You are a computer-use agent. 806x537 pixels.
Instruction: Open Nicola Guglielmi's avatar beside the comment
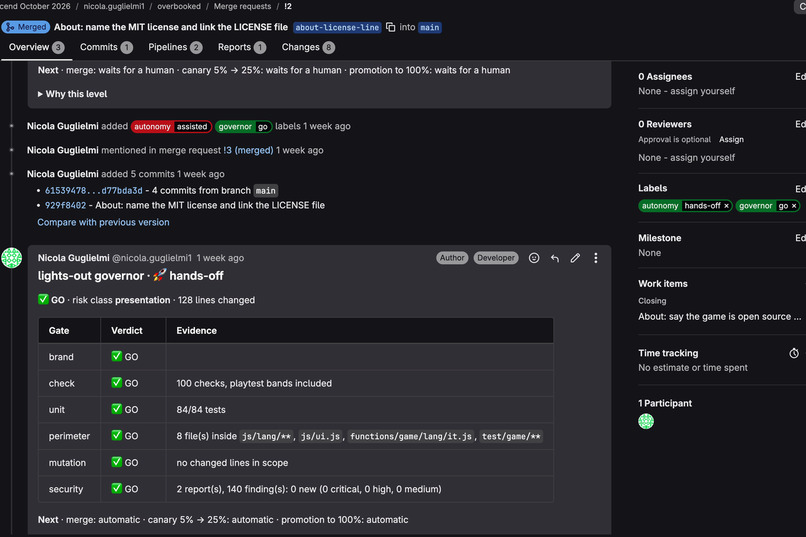click(x=11, y=258)
